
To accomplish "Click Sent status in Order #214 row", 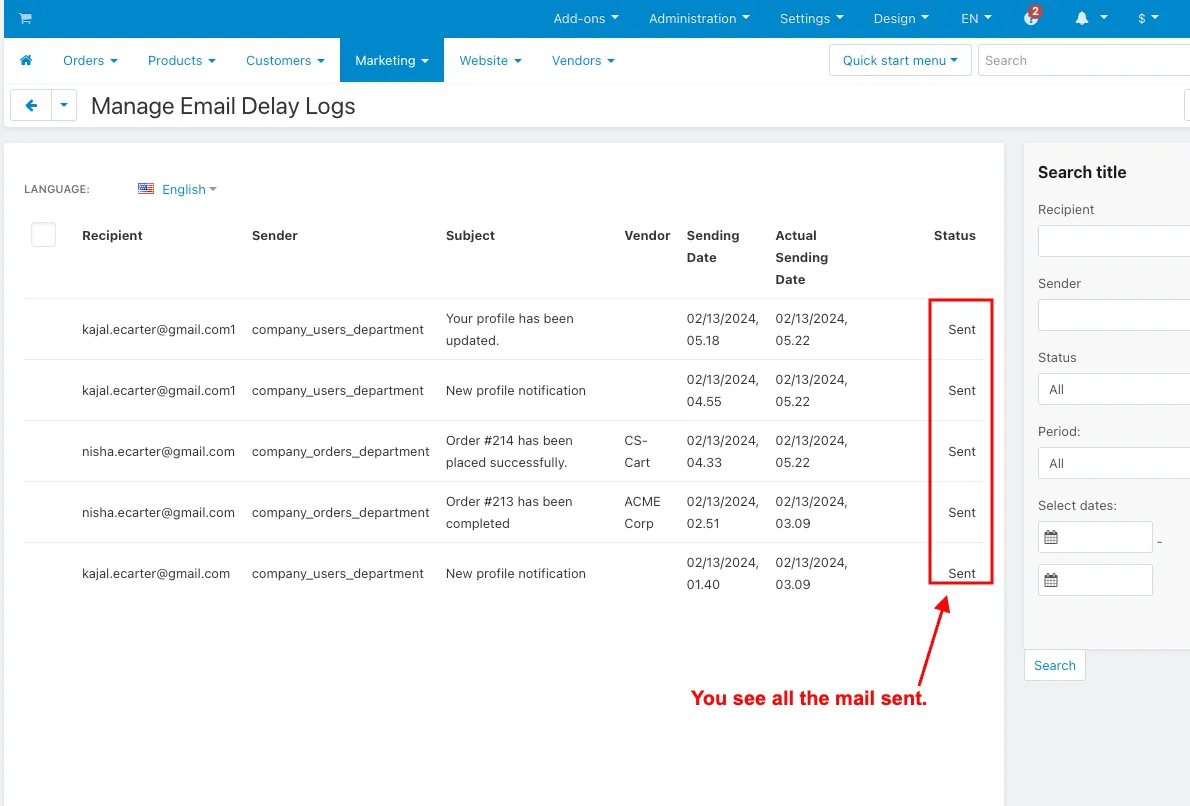I will (962, 452).
